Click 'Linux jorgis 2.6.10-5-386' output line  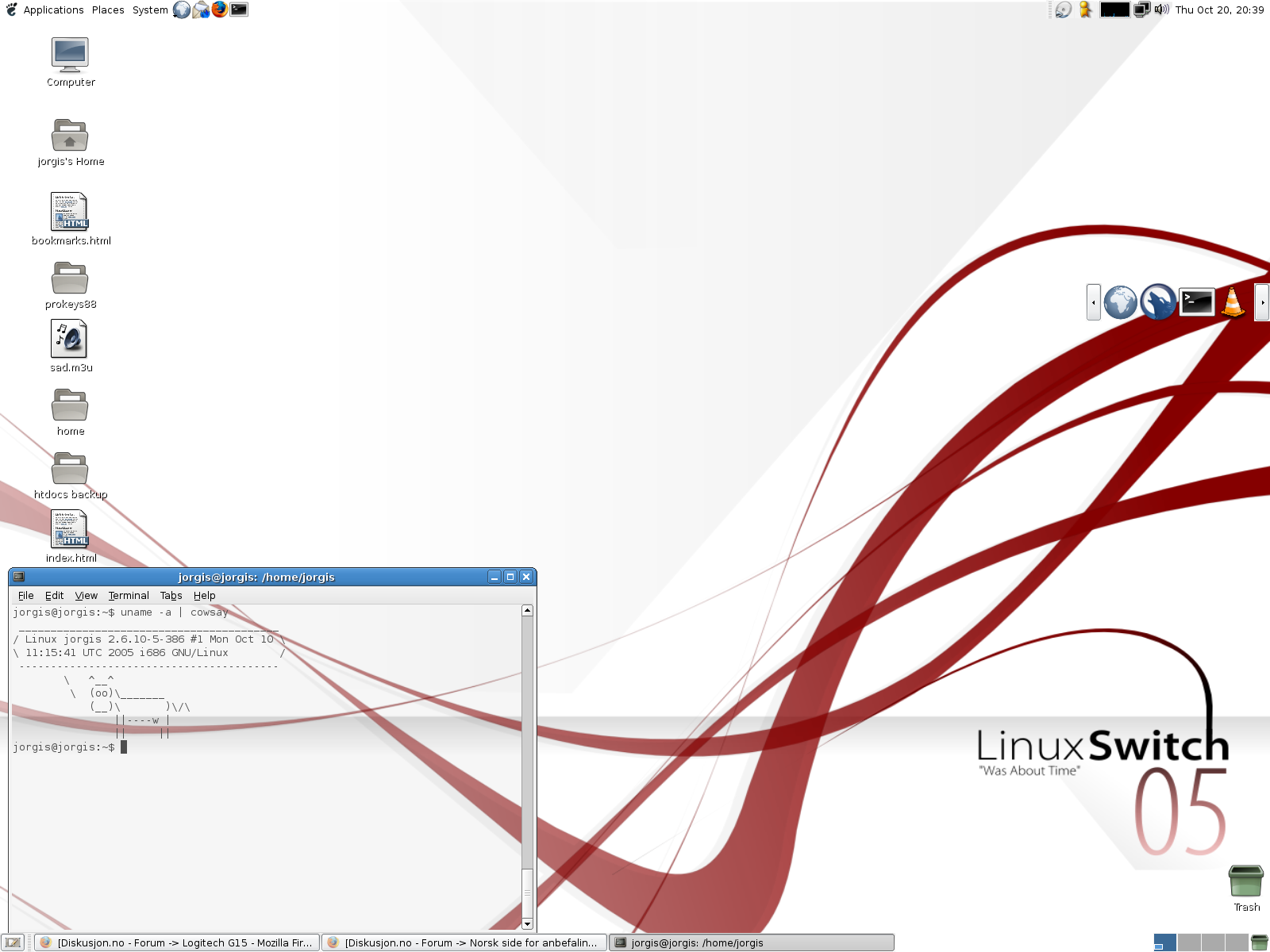[149, 639]
